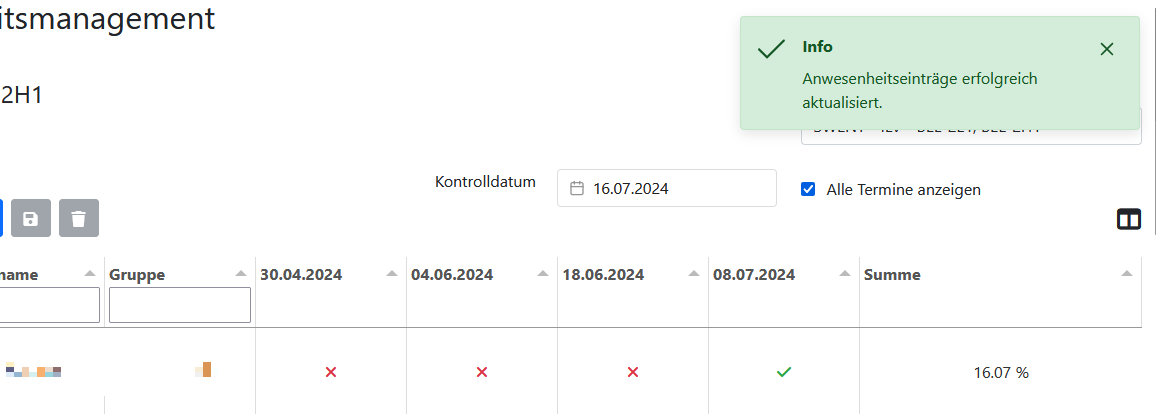Screen dimensions: 1156x414
Task: Toggle the red X under 18.06.2024
Action: 632,372
